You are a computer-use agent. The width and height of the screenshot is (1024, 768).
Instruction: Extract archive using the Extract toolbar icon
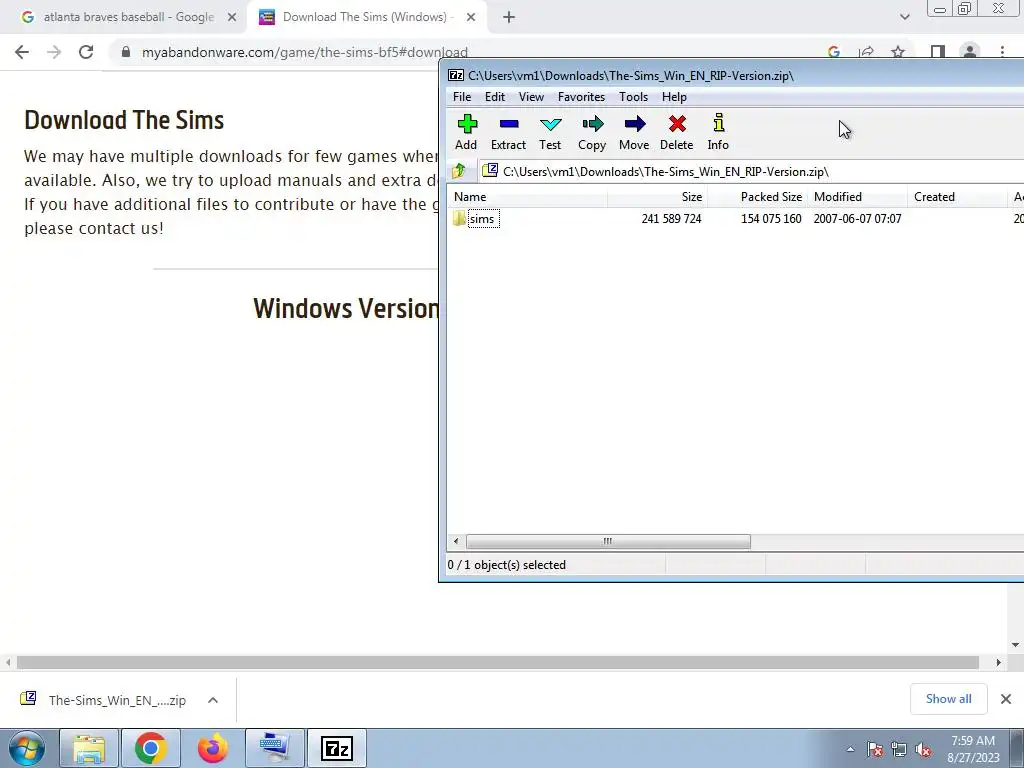(x=508, y=133)
